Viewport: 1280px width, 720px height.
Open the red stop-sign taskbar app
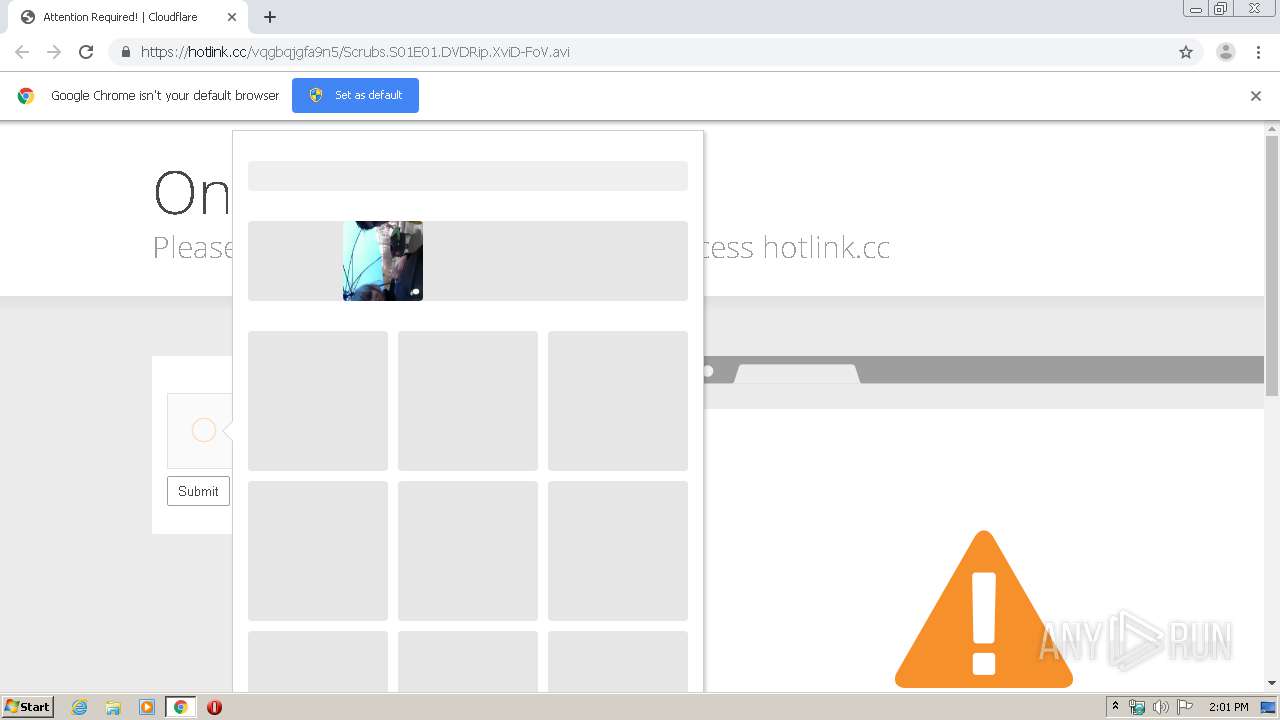(x=214, y=707)
